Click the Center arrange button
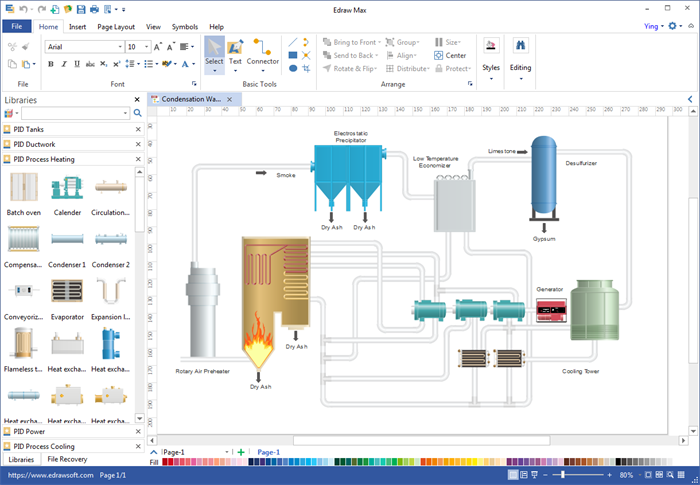This screenshot has height=485, width=700. coord(450,55)
